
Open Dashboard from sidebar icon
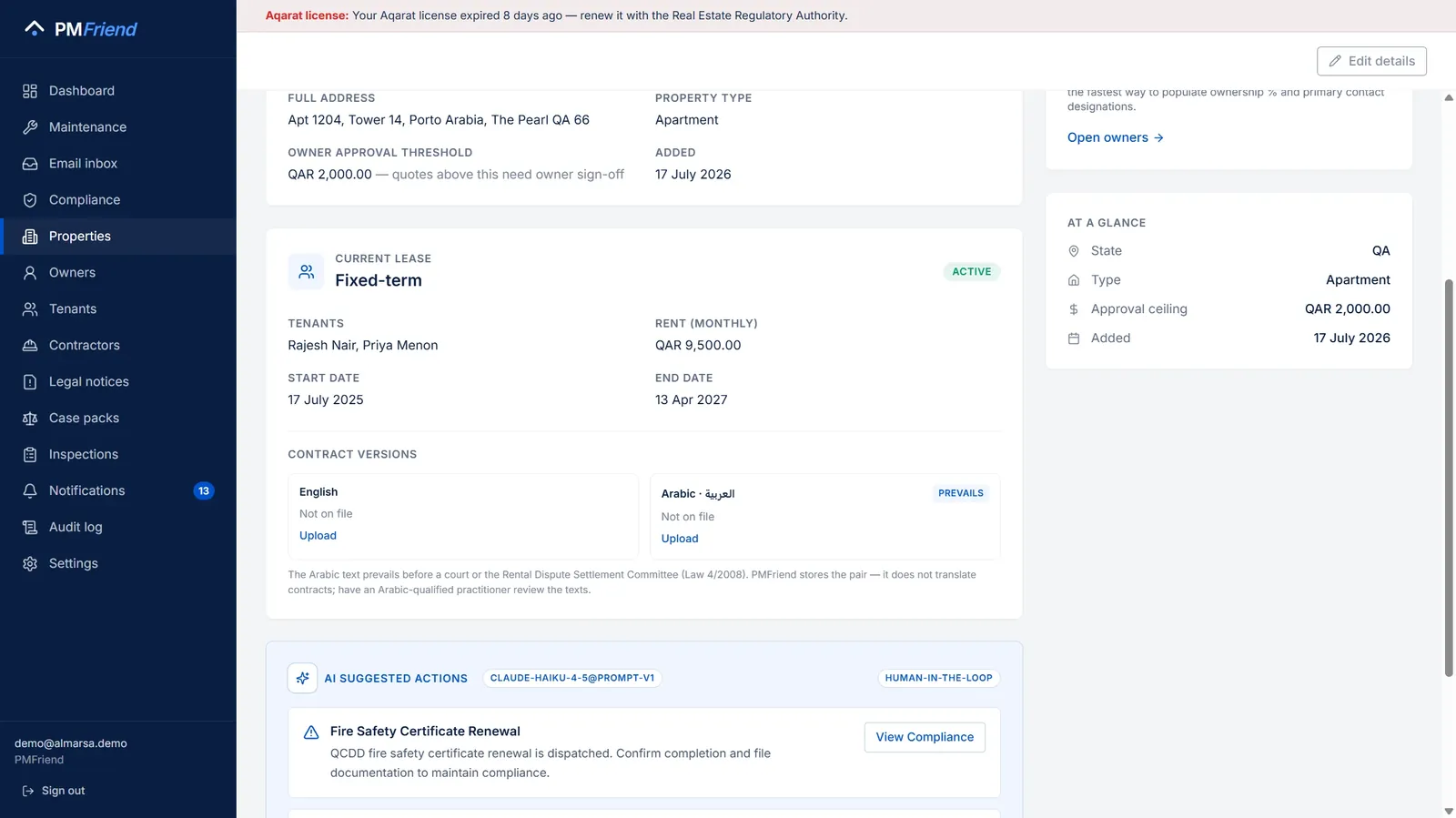(30, 91)
